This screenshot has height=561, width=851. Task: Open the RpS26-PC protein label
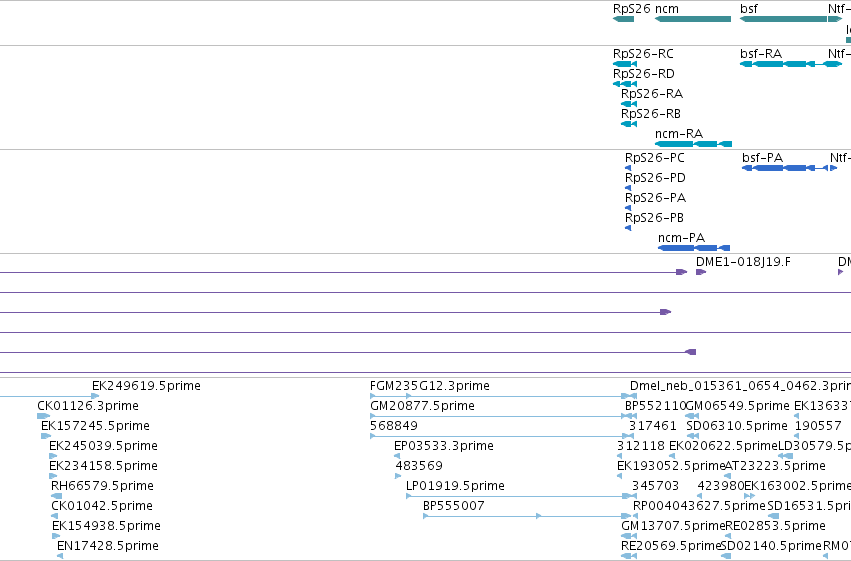655,158
